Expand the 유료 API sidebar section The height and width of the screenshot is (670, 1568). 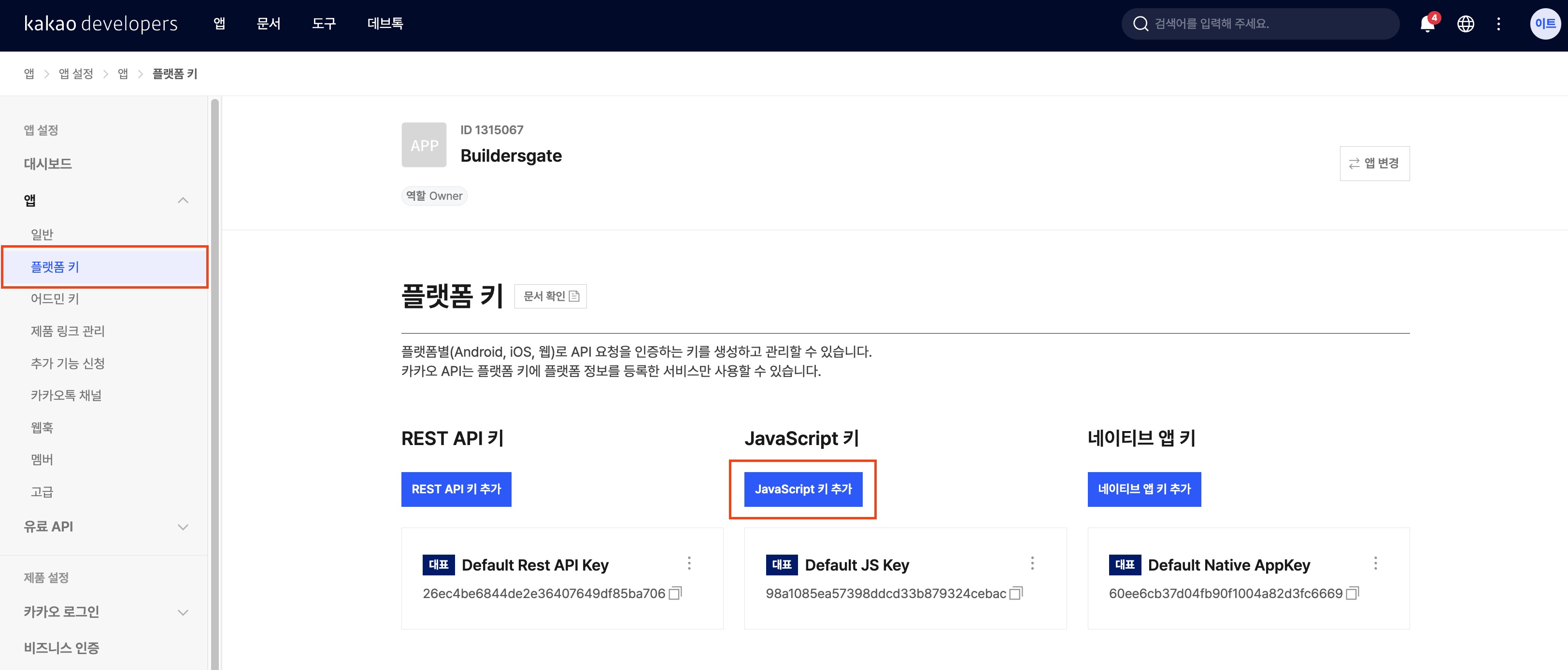[x=183, y=527]
